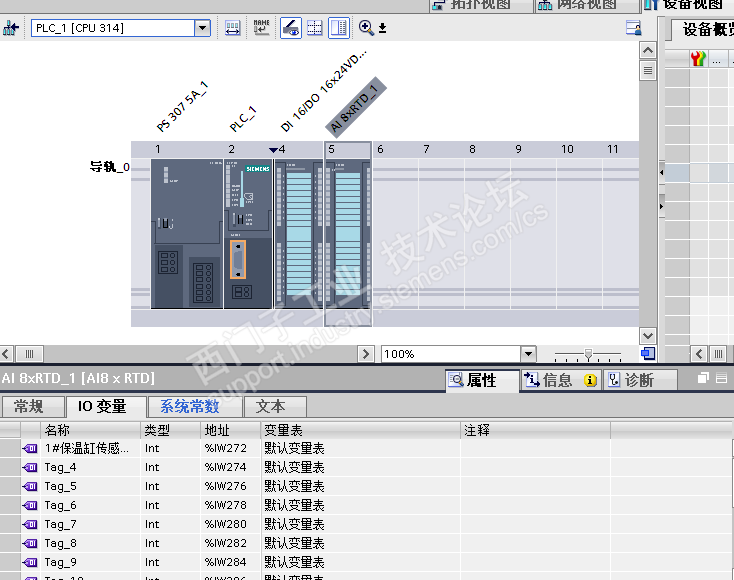Click the overview navigation icon at bottom right
This screenshot has width=734, height=580.
tap(648, 353)
